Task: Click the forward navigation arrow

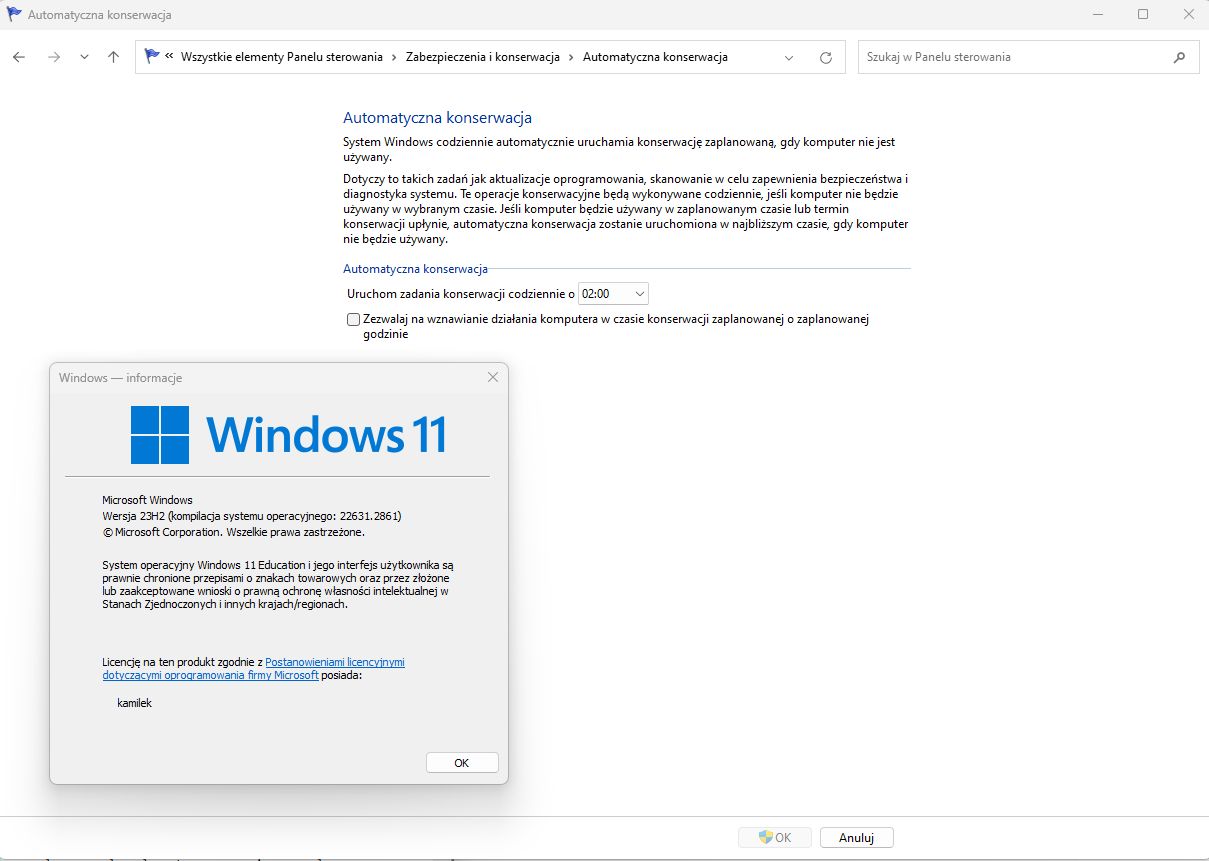Action: [53, 57]
